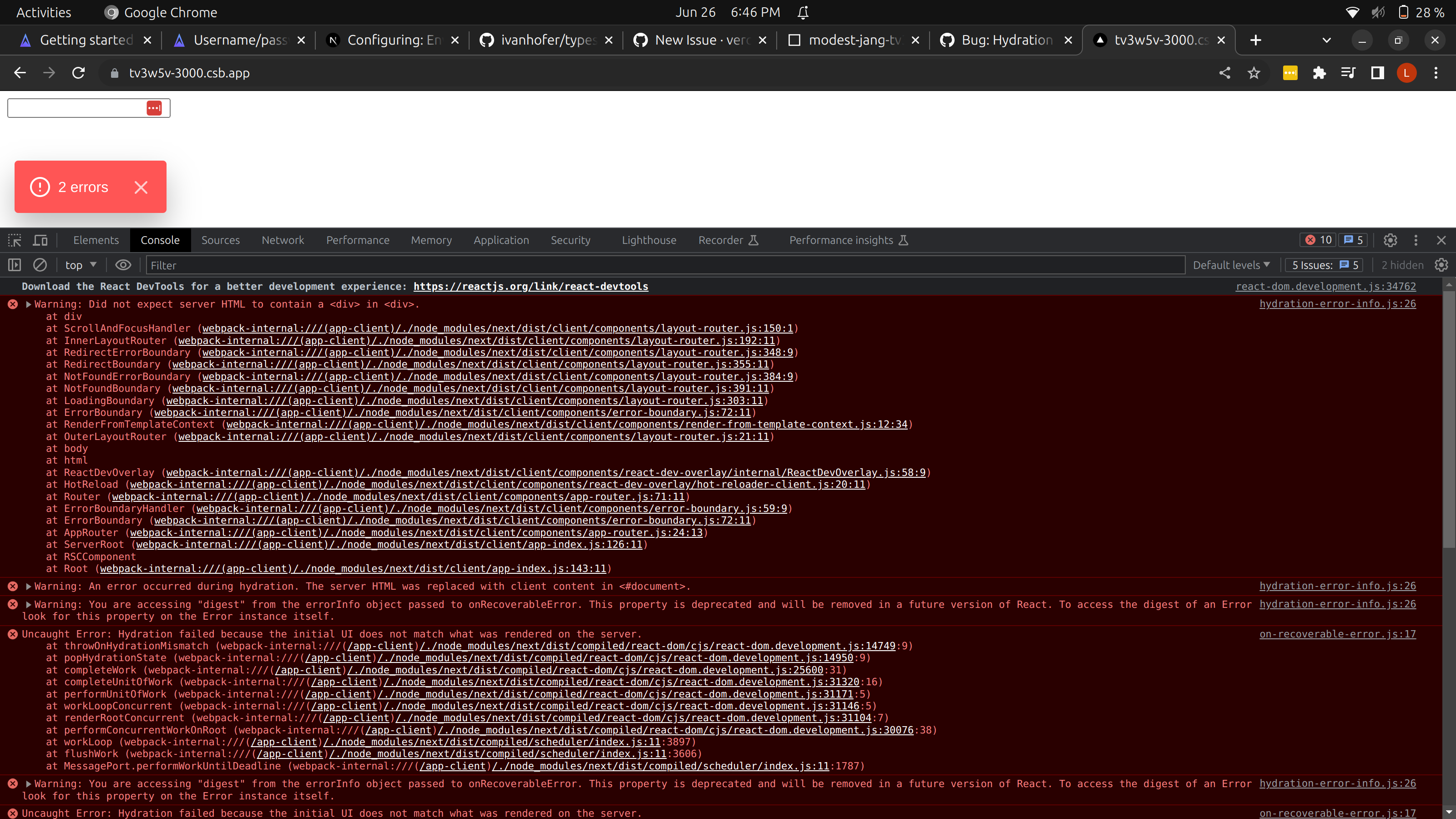The image size is (1456, 819).
Task: Open Chrome extensions puzzle icon
Action: click(1319, 73)
